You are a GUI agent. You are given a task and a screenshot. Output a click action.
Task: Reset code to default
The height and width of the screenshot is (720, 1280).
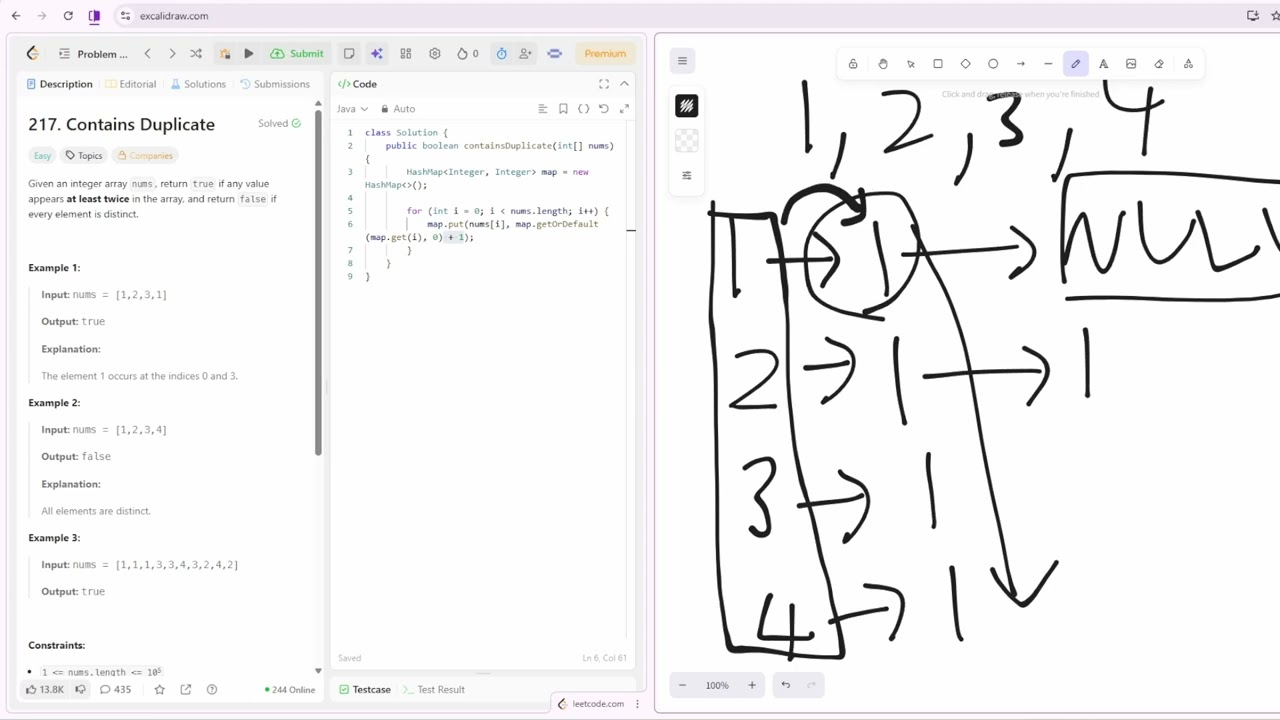coord(604,109)
